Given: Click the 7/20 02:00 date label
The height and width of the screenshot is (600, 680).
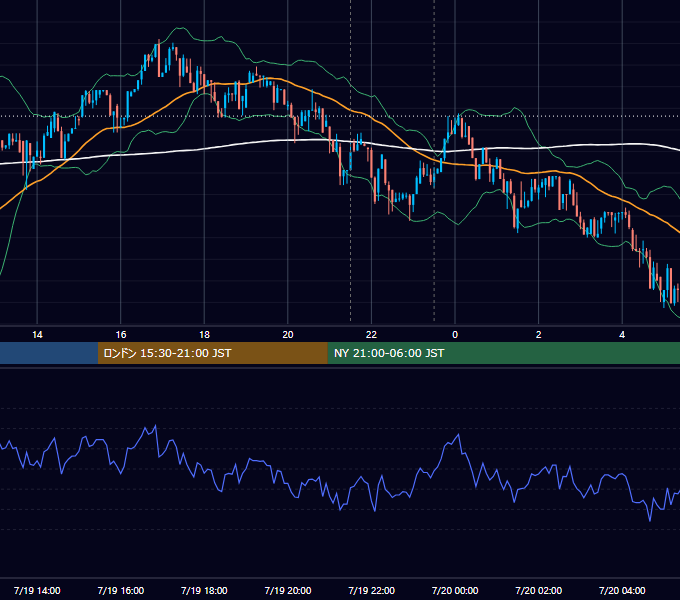Looking at the screenshot, I should coord(539,590).
